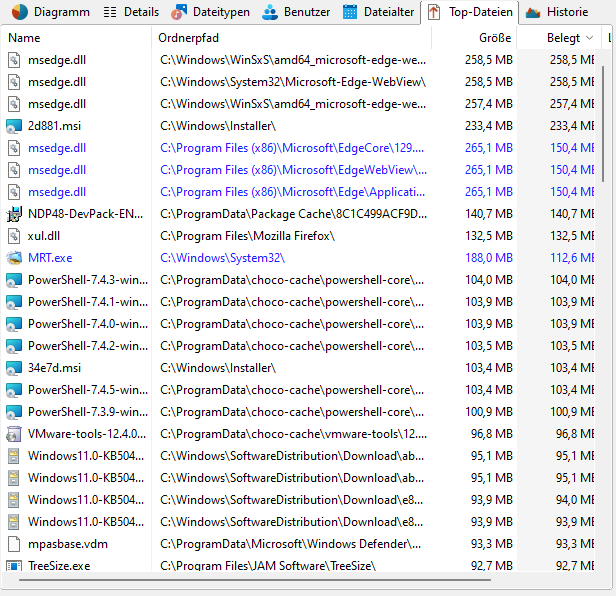Select the NDP48-DevPack-EN... file name

(85, 214)
